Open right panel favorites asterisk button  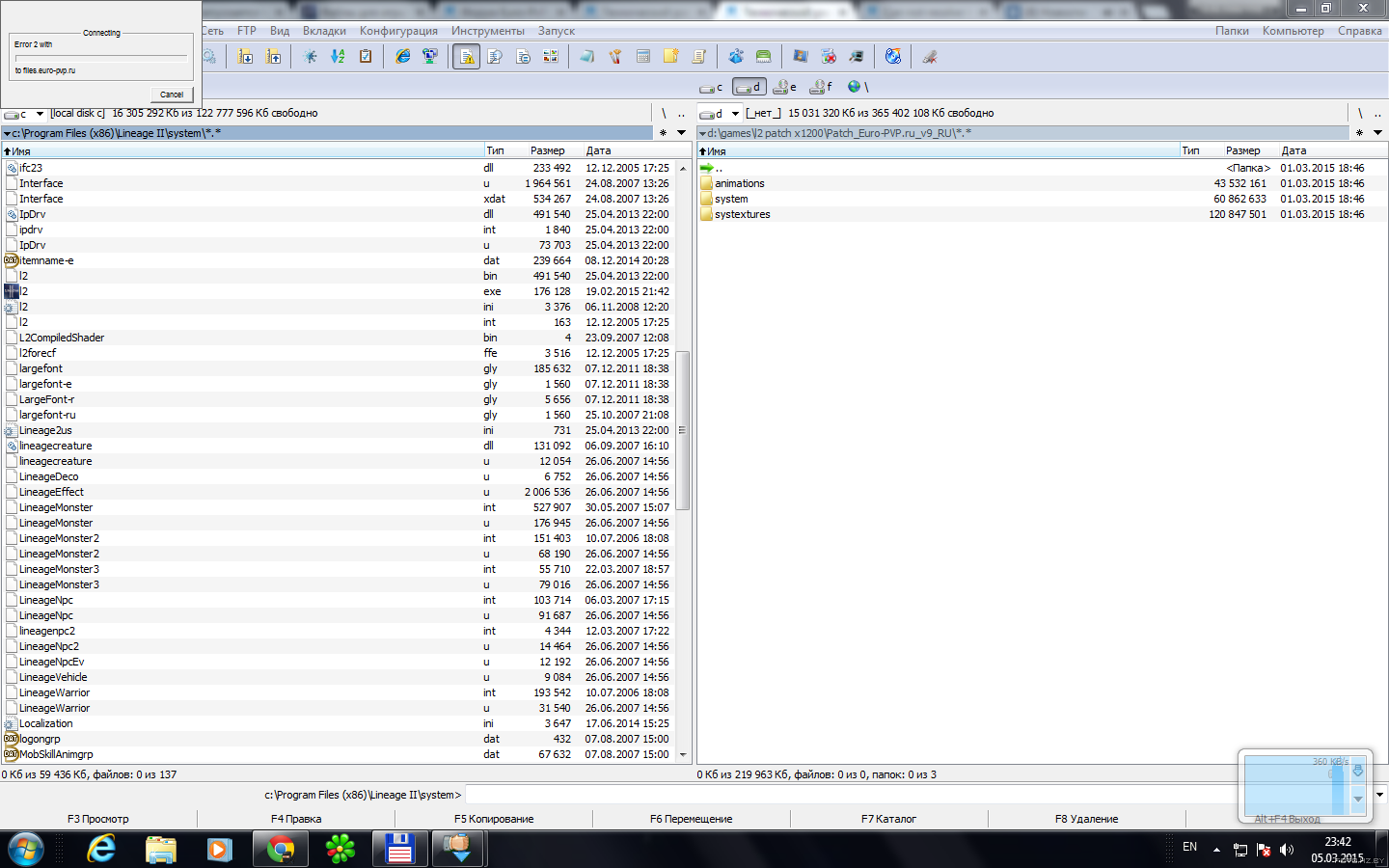click(1359, 133)
